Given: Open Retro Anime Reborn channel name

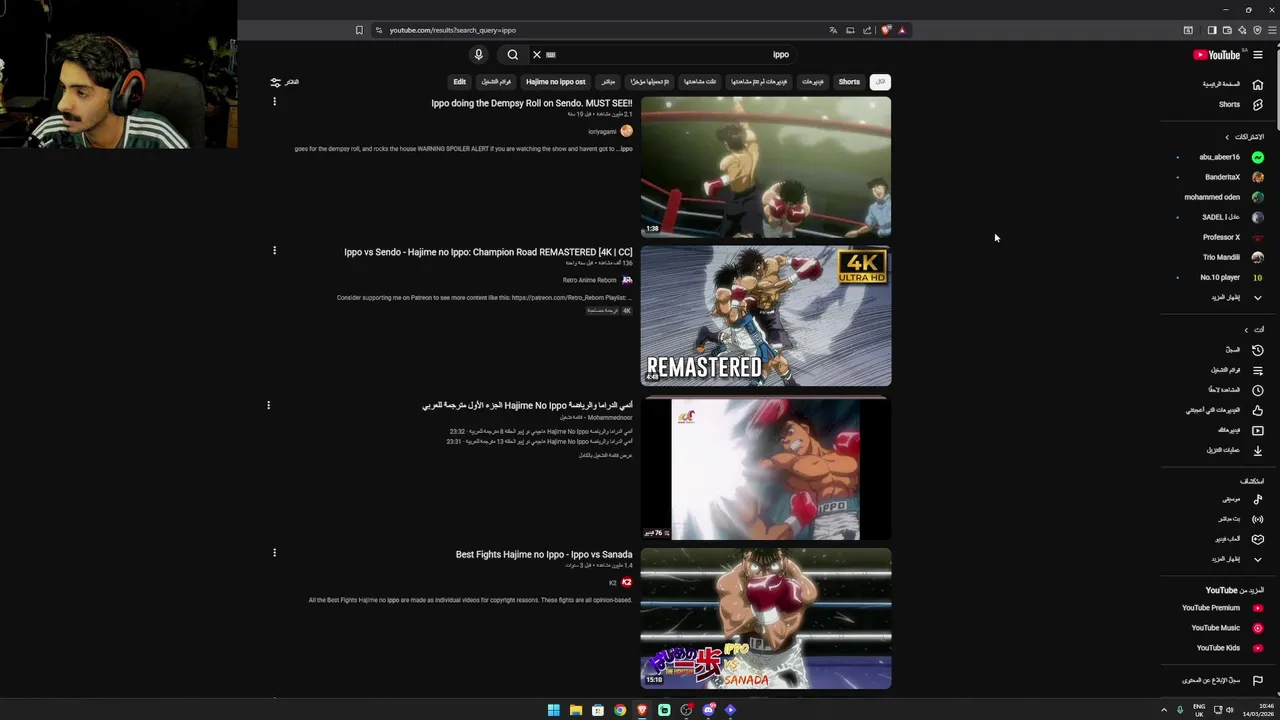Looking at the screenshot, I should tap(589, 280).
